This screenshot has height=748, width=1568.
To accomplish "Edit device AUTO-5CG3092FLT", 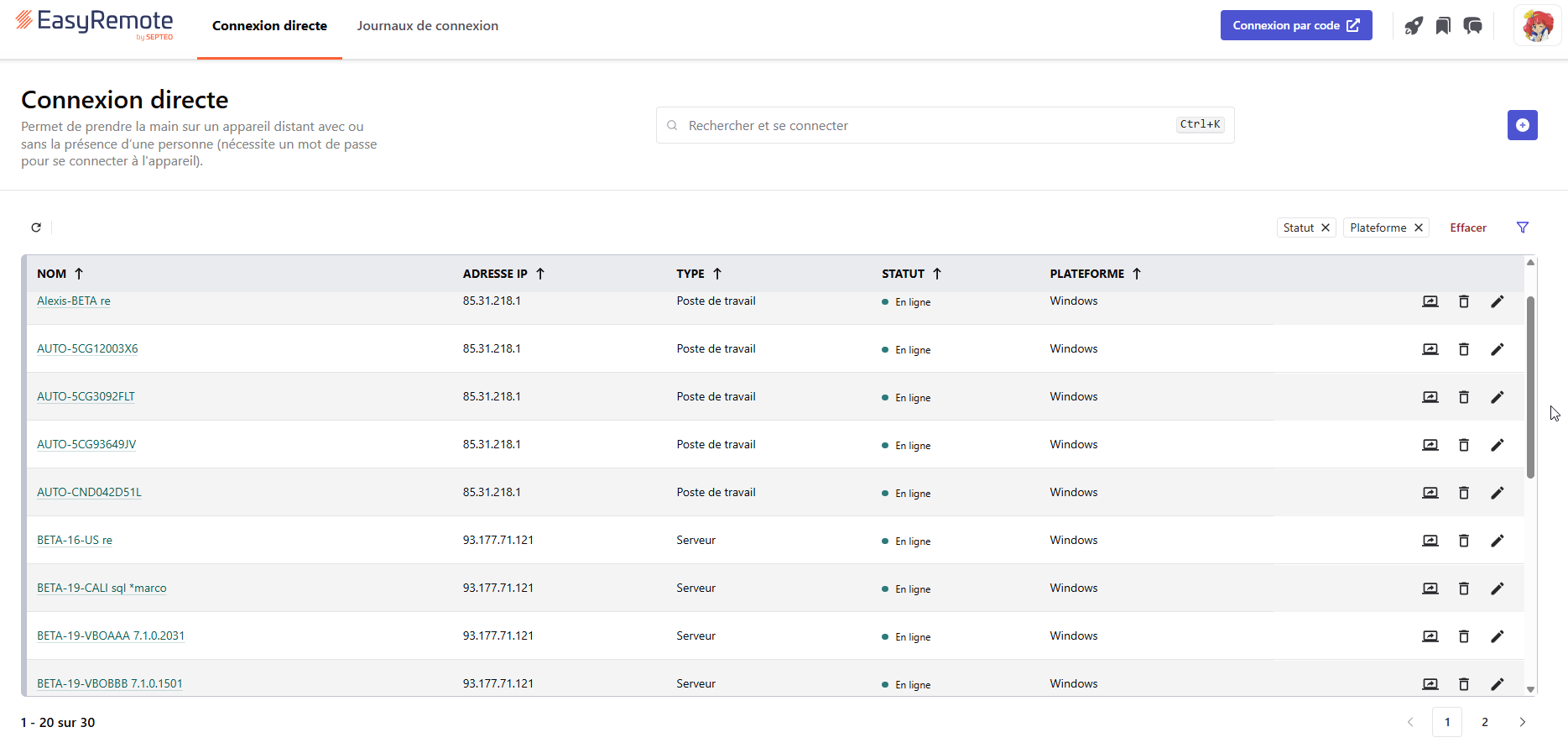I will pos(1498,397).
